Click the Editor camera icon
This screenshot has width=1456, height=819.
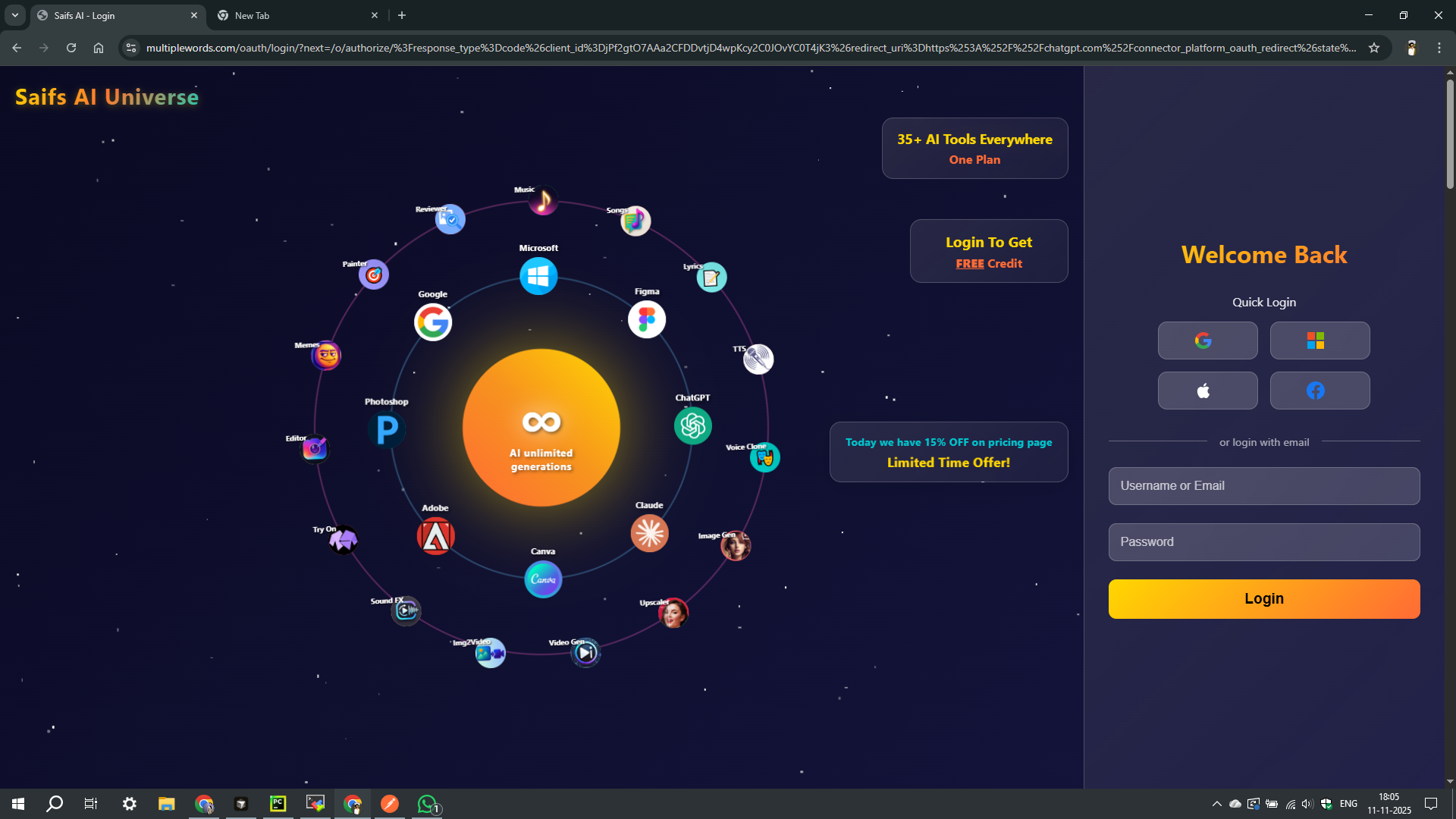tap(315, 449)
